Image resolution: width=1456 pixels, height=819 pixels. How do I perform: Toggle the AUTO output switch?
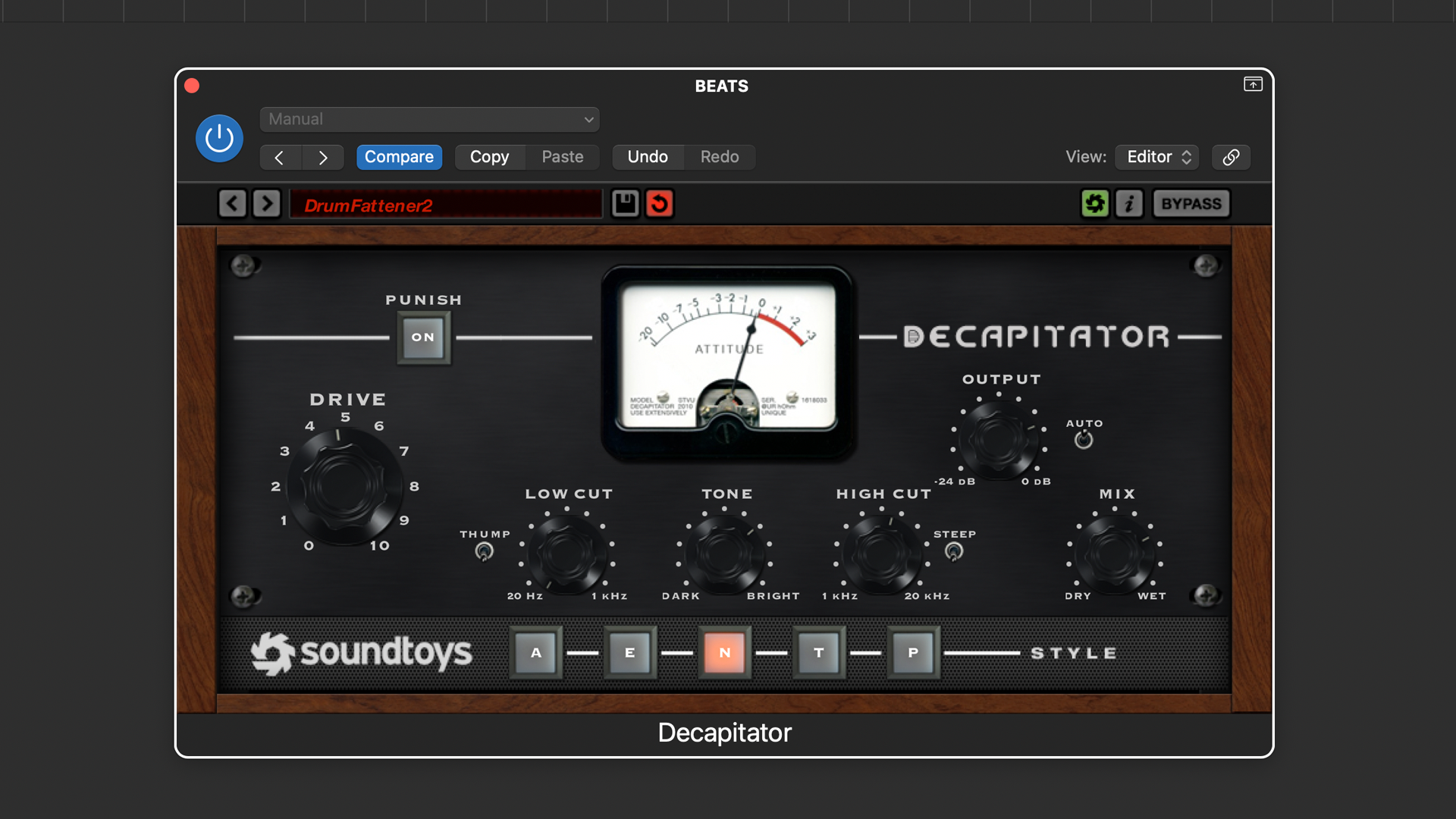(x=1084, y=440)
